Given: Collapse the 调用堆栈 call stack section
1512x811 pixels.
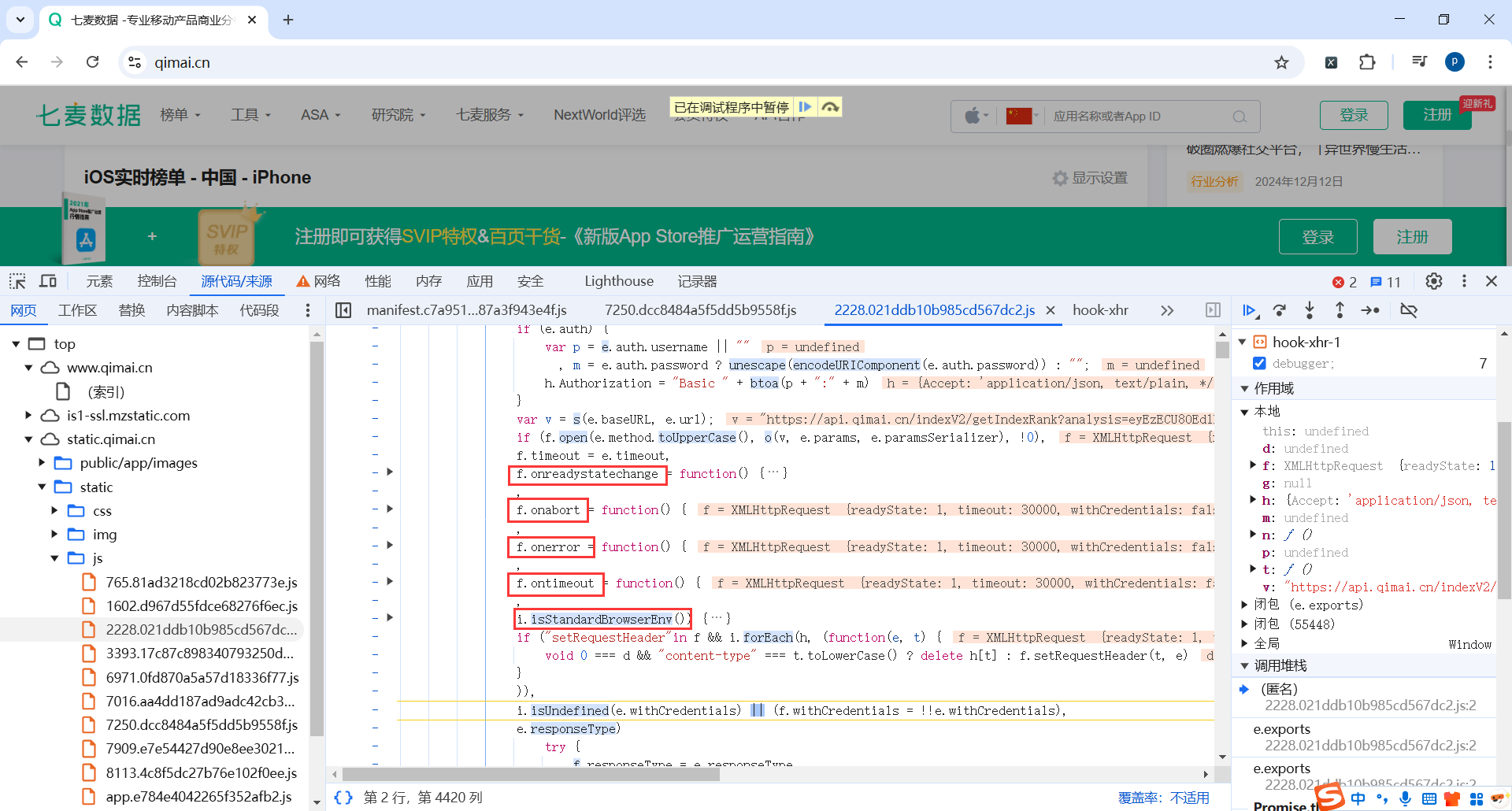Looking at the screenshot, I should 1244,665.
